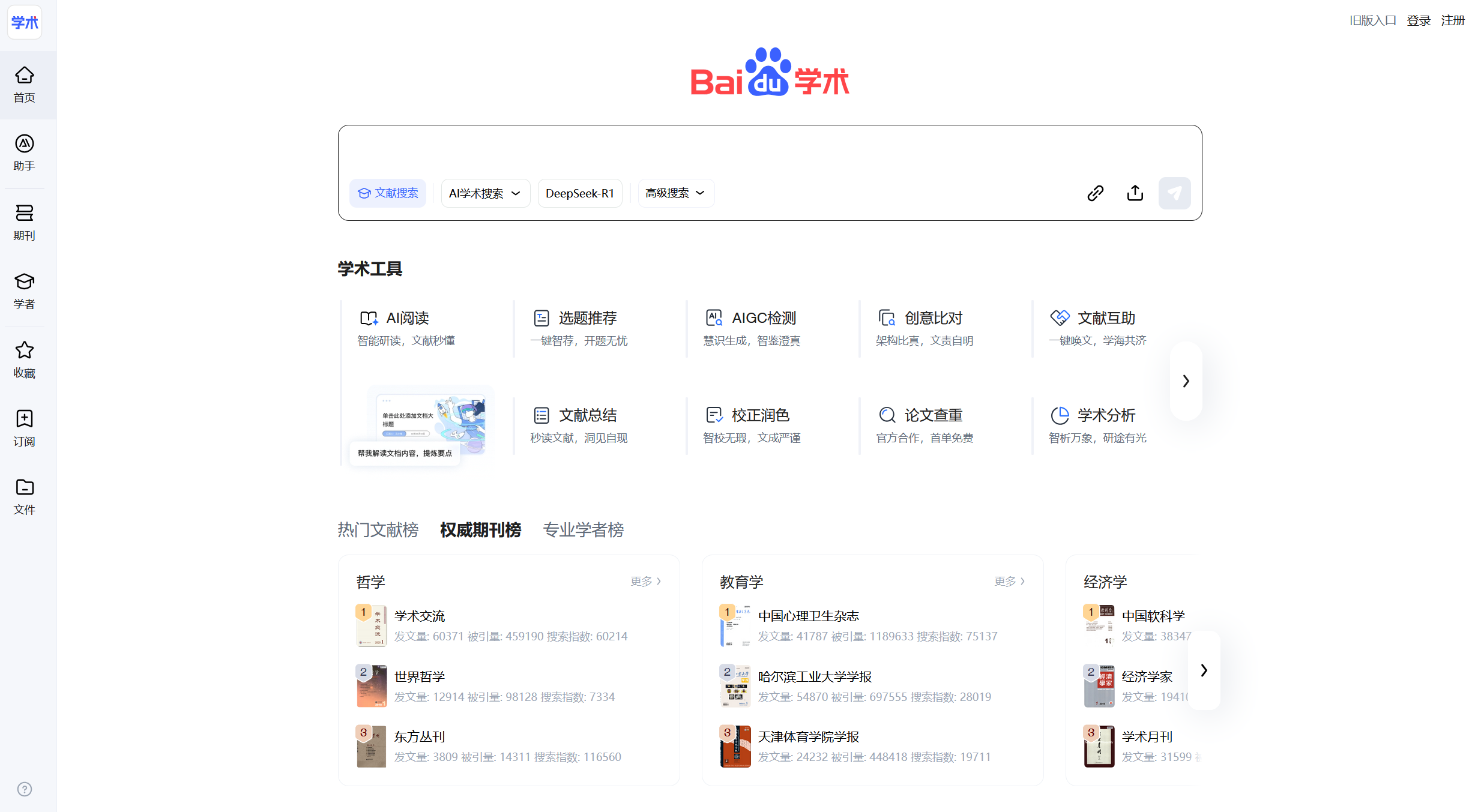Expand the 高级搜索 dropdown
The height and width of the screenshot is (812, 1466).
point(675,193)
